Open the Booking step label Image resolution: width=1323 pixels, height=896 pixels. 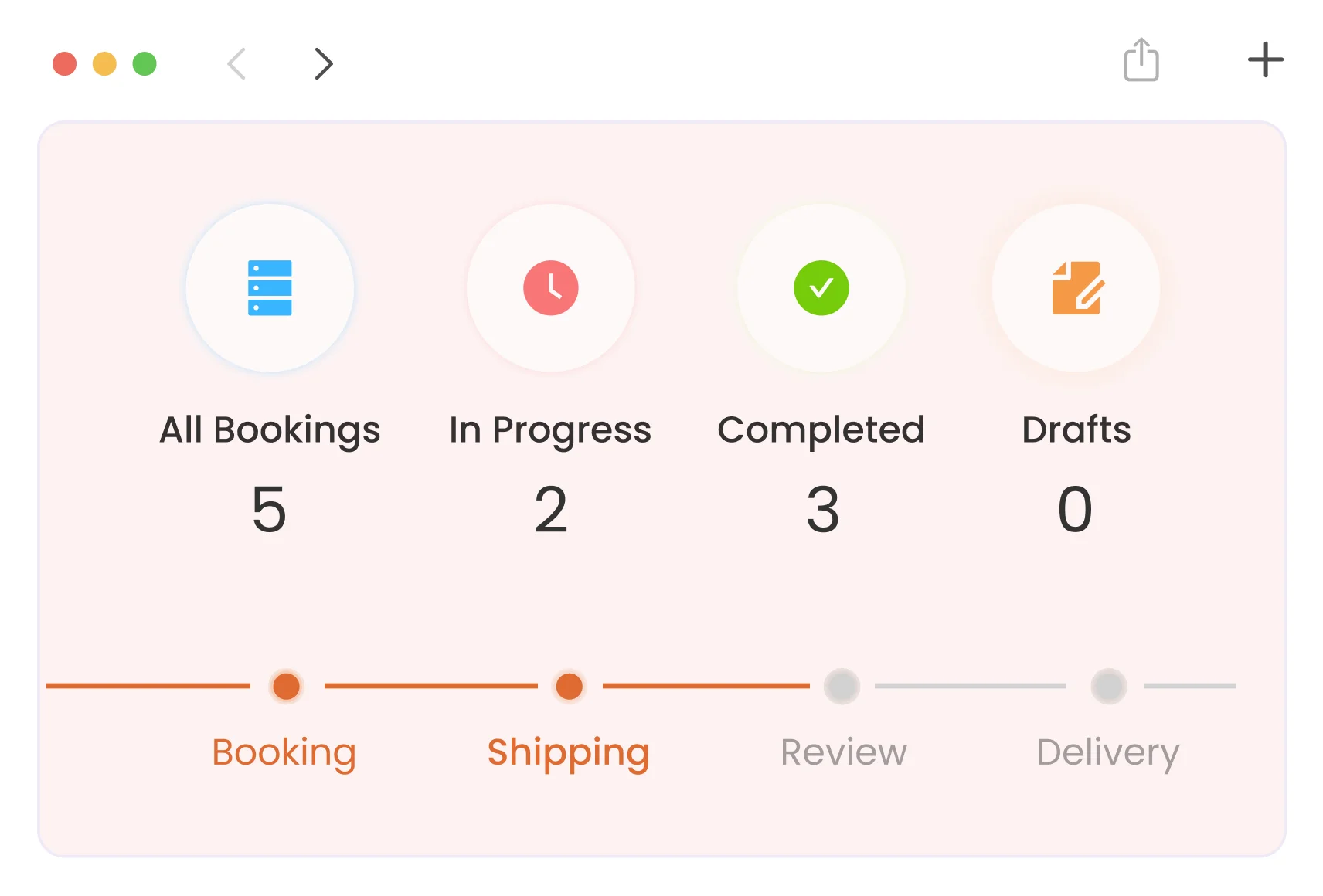coord(284,752)
